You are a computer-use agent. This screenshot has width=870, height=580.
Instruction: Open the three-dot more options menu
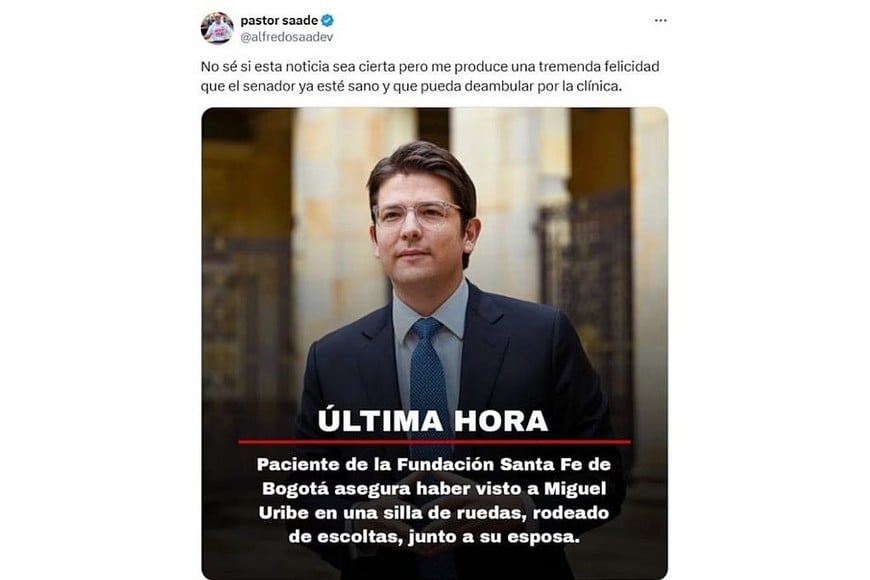[x=660, y=21]
